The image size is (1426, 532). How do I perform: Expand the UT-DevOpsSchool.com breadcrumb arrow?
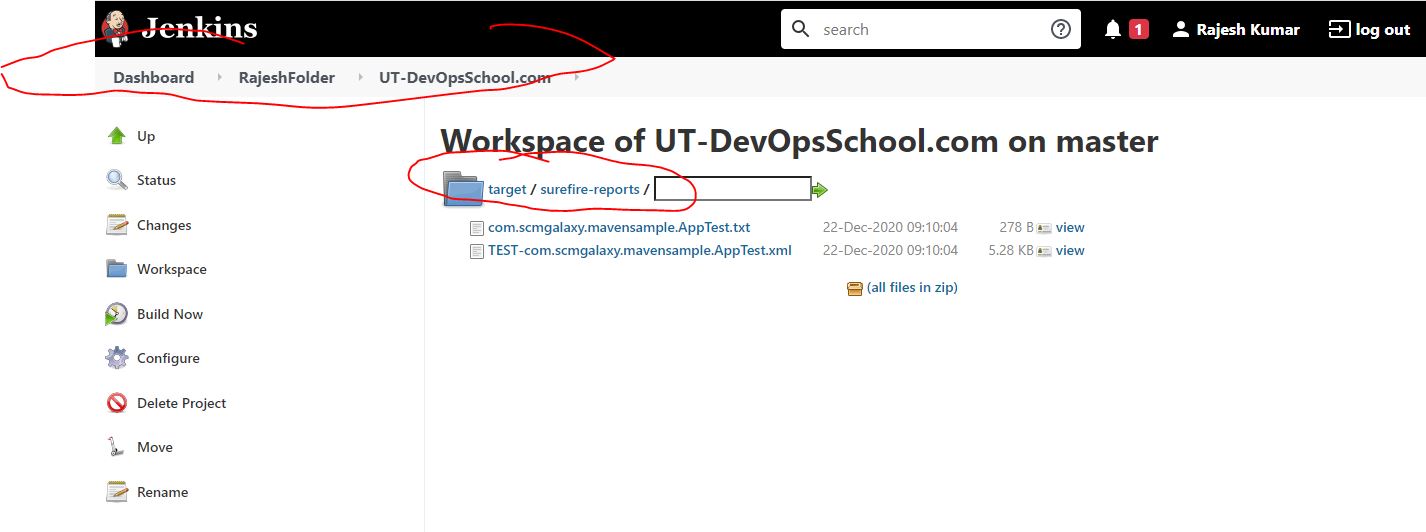coord(576,78)
